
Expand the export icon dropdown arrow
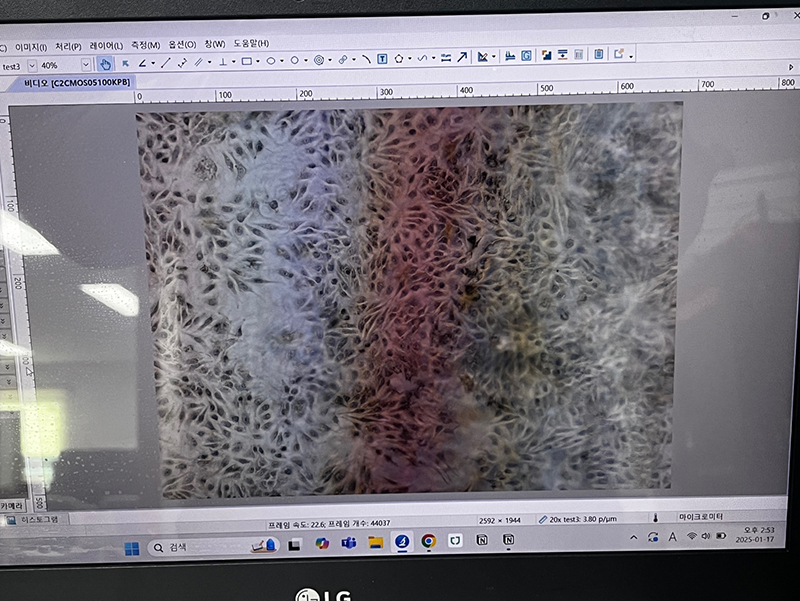point(631,56)
